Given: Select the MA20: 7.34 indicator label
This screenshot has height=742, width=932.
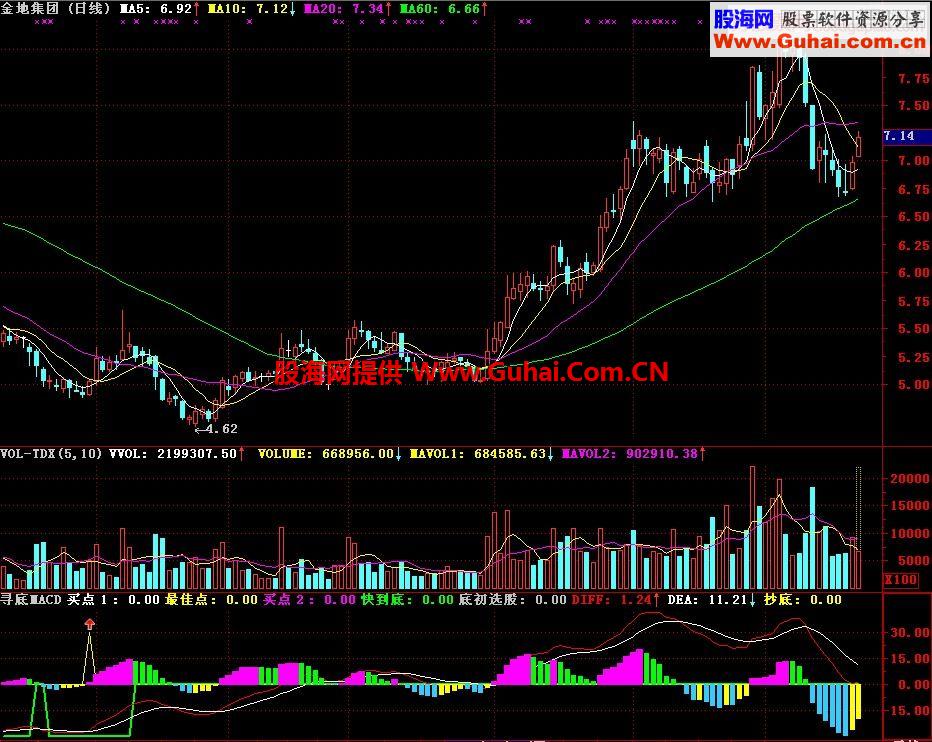Looking at the screenshot, I should (348, 8).
